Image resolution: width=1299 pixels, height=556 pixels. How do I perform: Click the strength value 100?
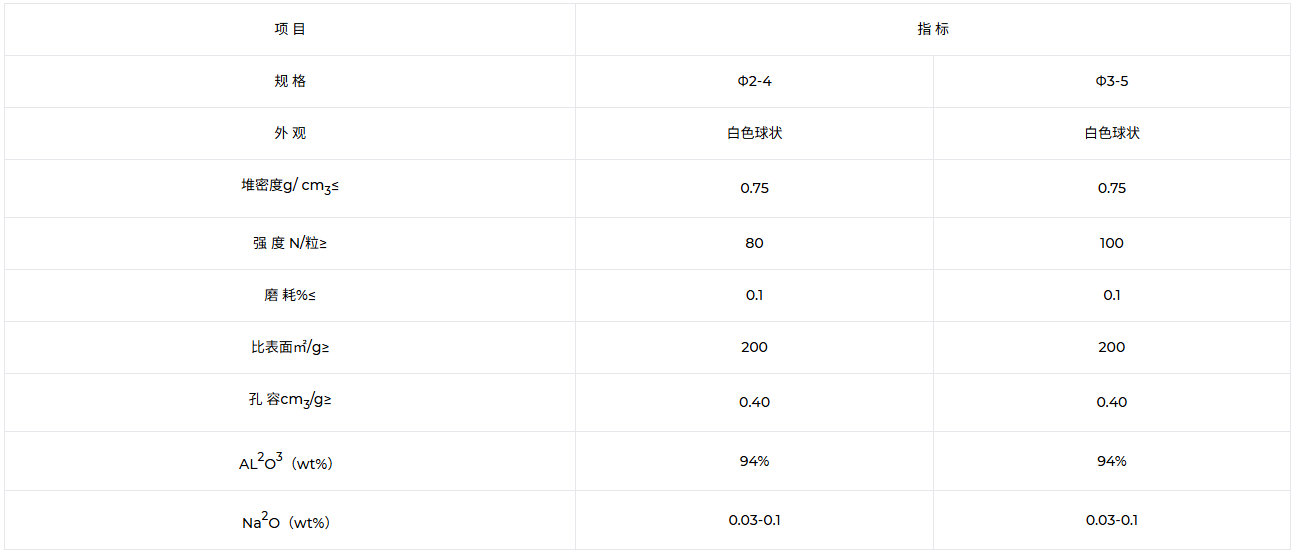1112,243
